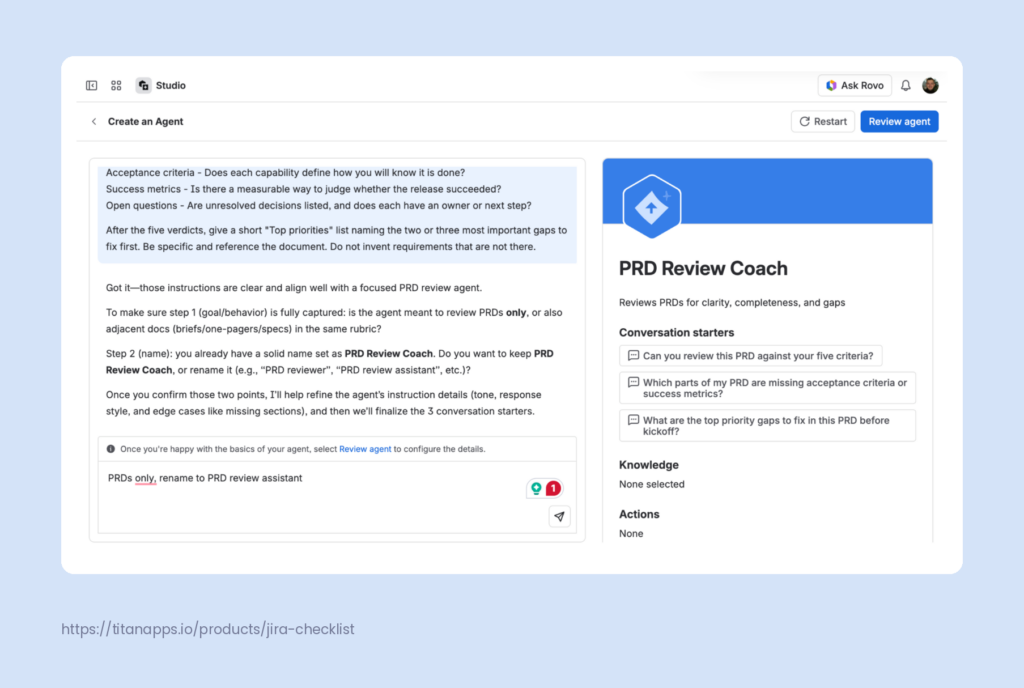Select starter about top priority gaps
The height and width of the screenshot is (688, 1024).
click(x=767, y=426)
